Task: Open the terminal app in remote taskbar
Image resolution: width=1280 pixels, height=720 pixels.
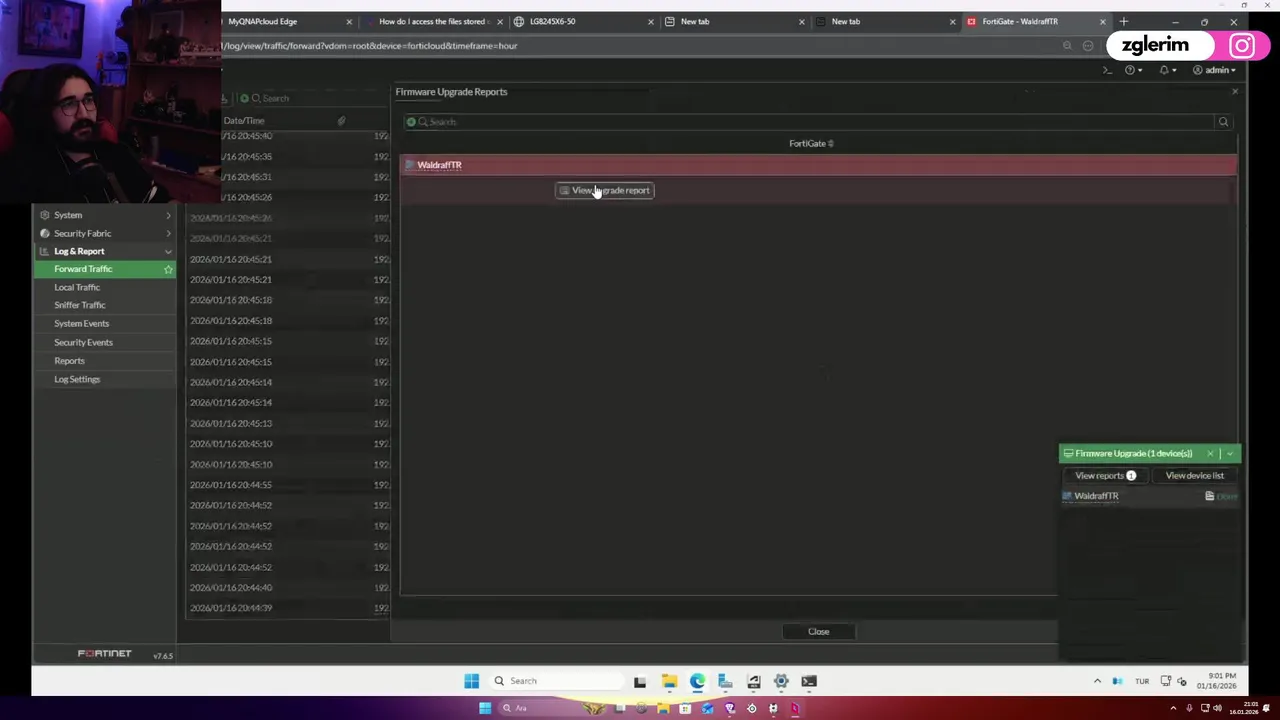Action: [809, 681]
